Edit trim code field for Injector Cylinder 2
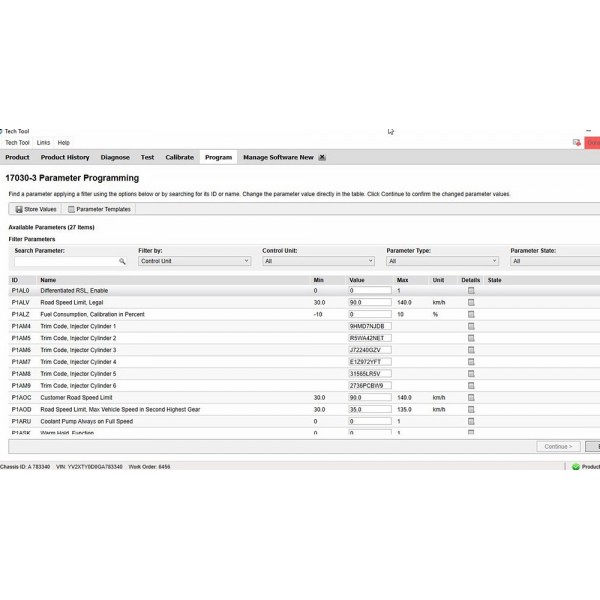600x600 pixels. (370, 338)
